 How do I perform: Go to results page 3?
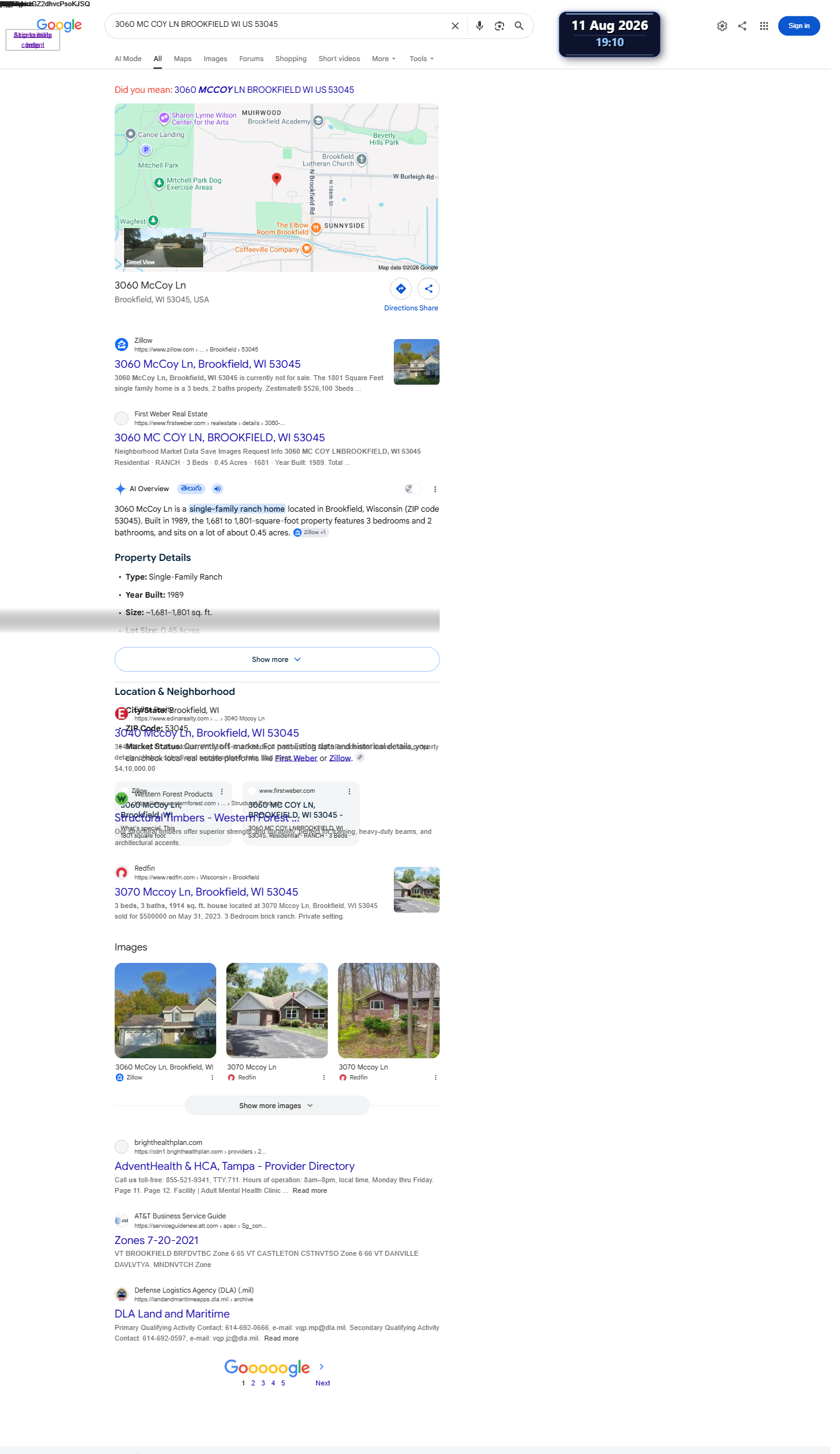click(x=263, y=1383)
